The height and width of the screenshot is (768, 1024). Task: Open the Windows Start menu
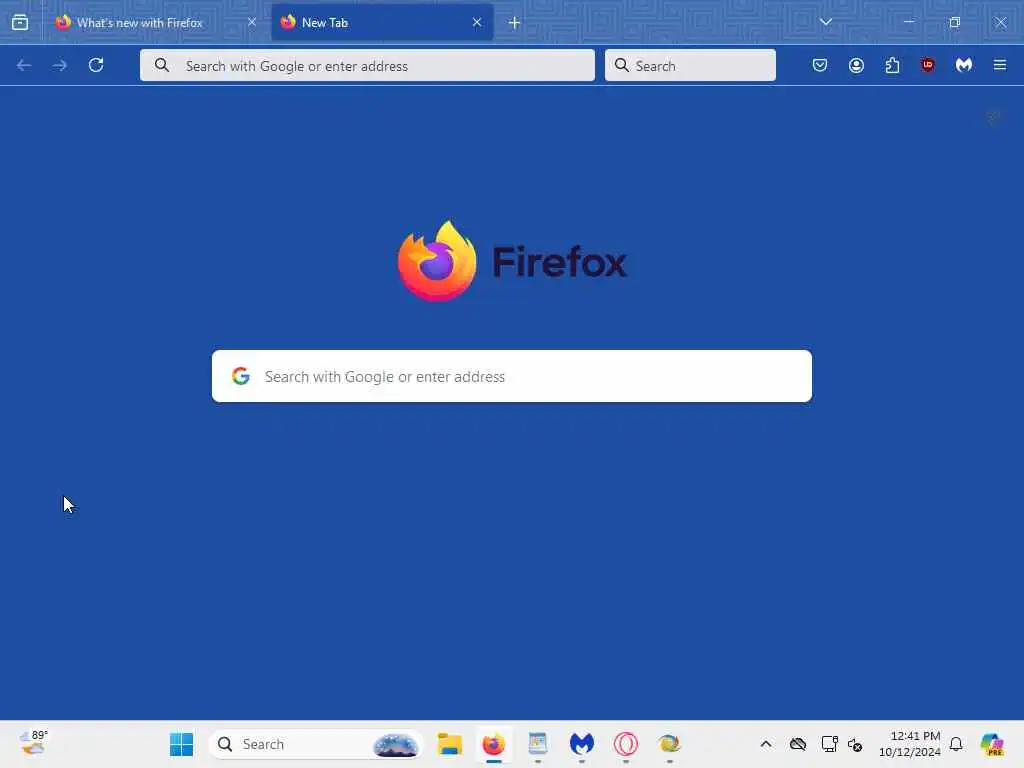182,744
